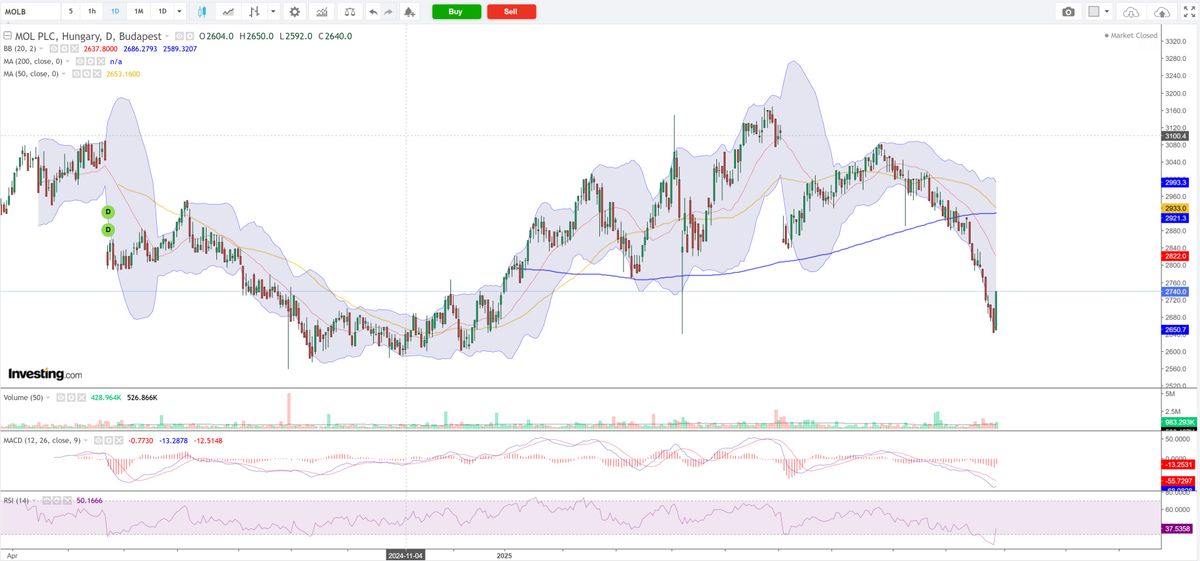Select the 1h interval

click(x=92, y=11)
